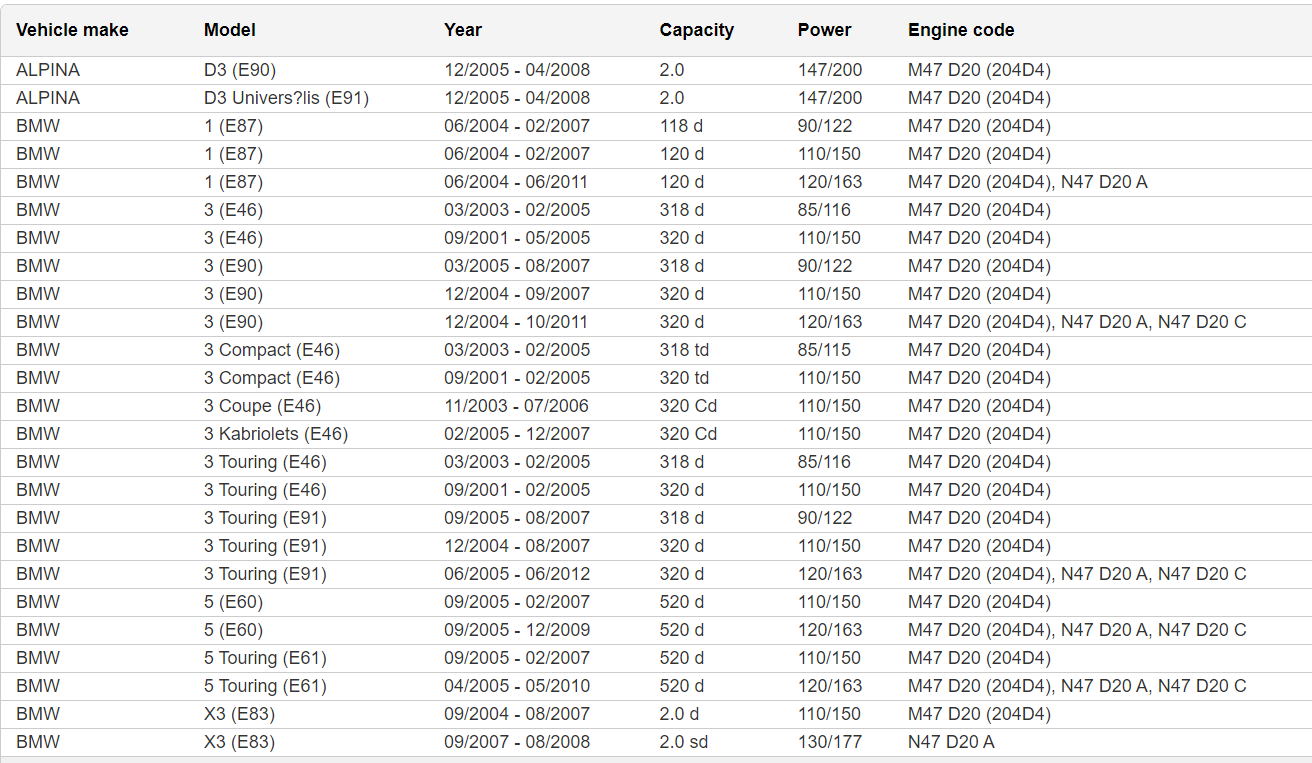The width and height of the screenshot is (1312, 763).
Task: Select year range 09/2005 - 12/2009
Action: point(517,630)
